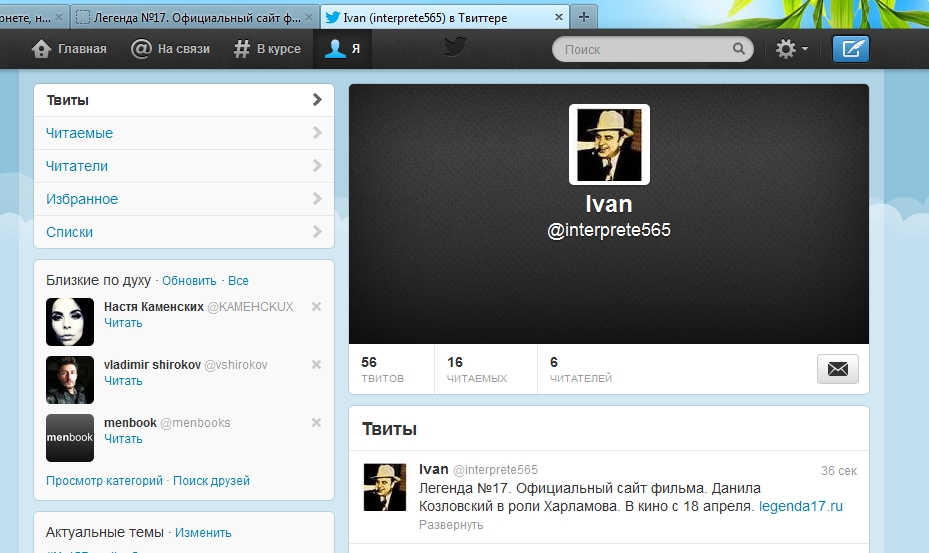
Task: Open direct messages envelope button
Action: [838, 369]
